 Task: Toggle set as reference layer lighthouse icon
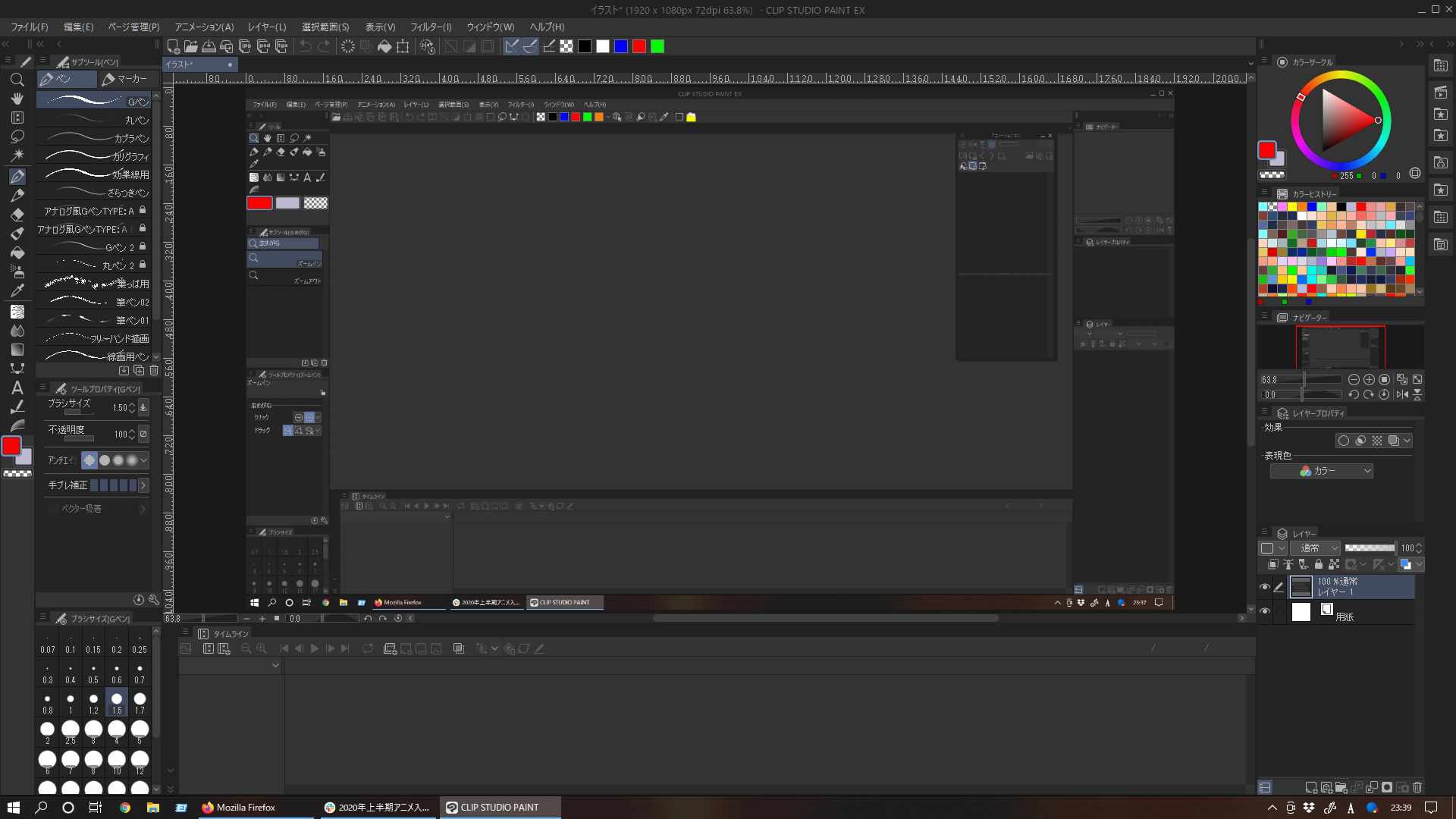click(x=1288, y=565)
